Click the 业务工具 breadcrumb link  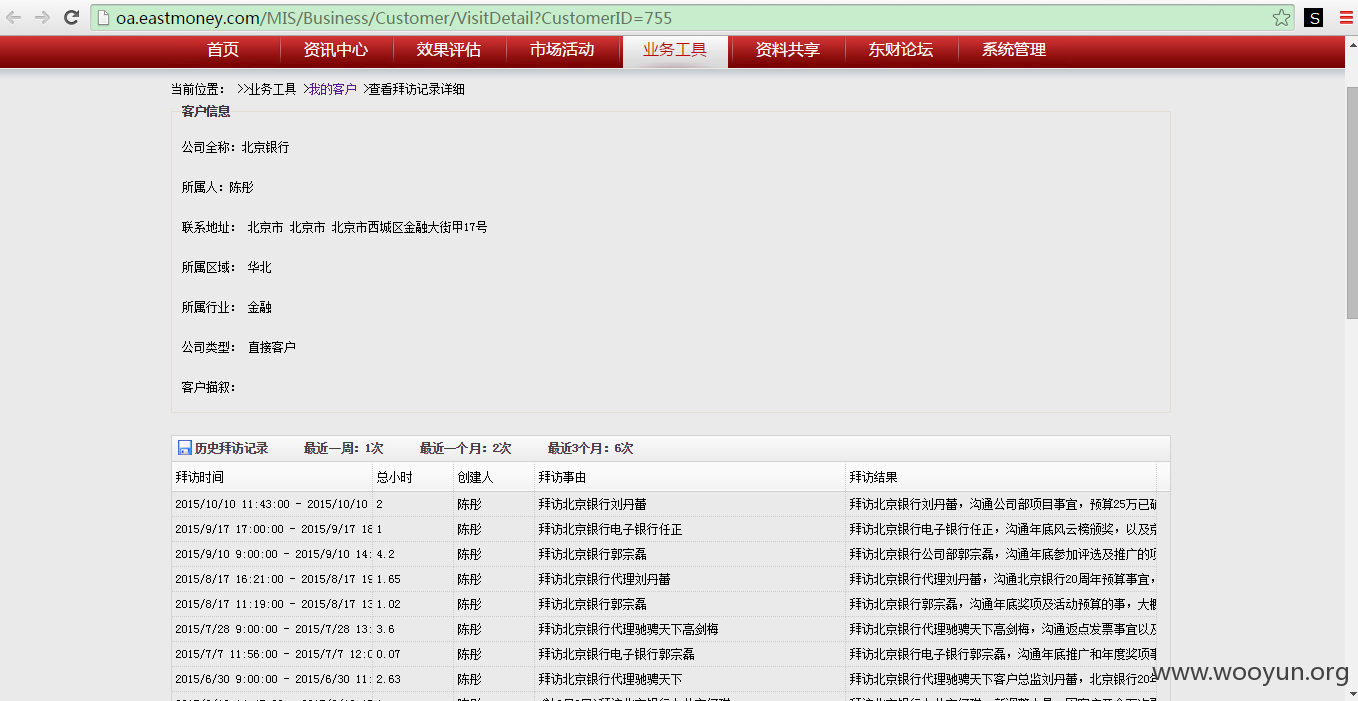pyautogui.click(x=272, y=89)
